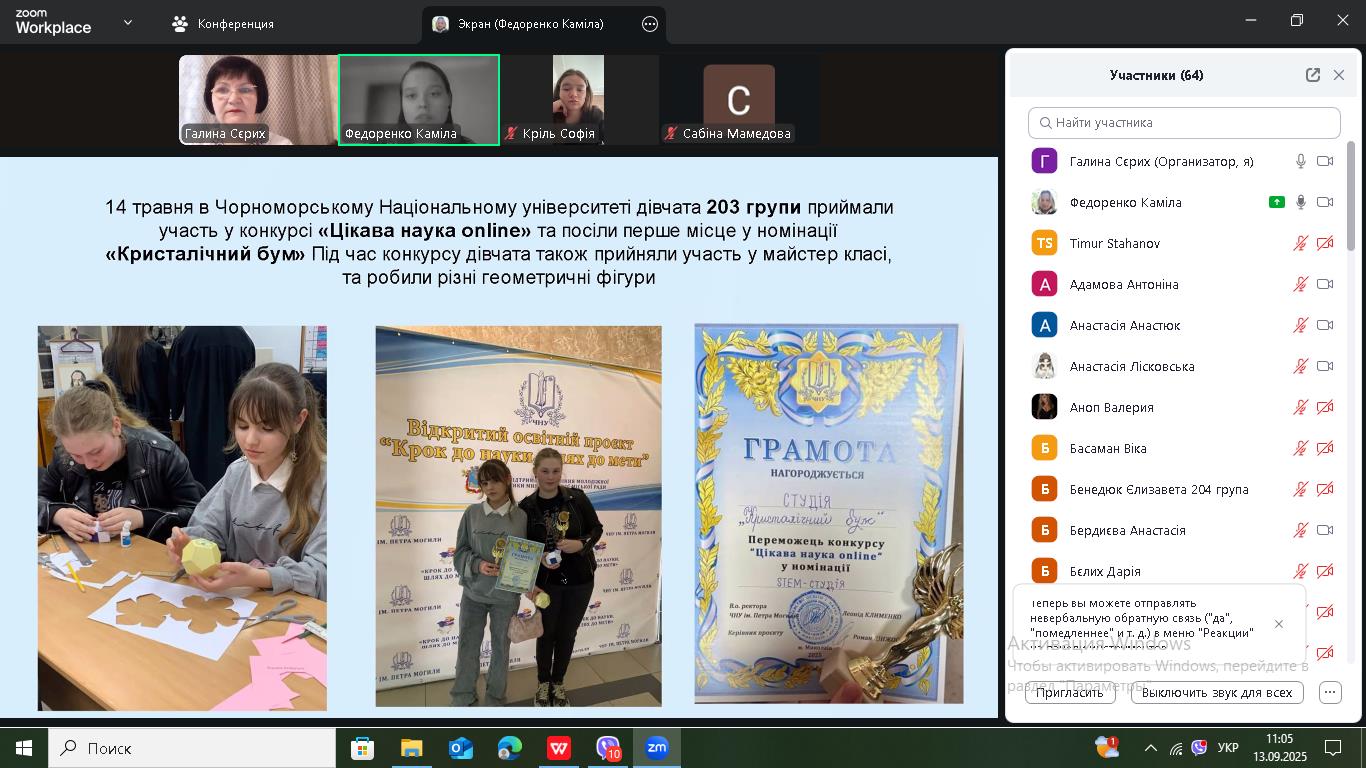Open Outlook from the taskbar
1366x768 pixels.
click(460, 747)
